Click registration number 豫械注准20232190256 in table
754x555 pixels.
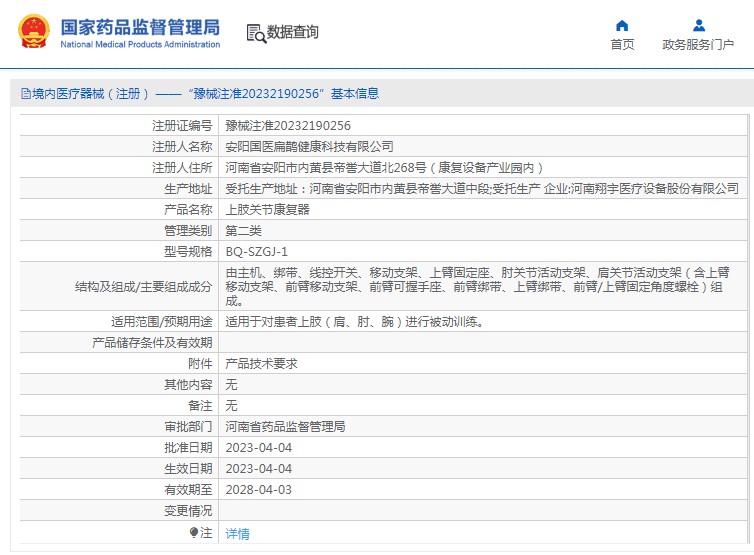click(288, 126)
